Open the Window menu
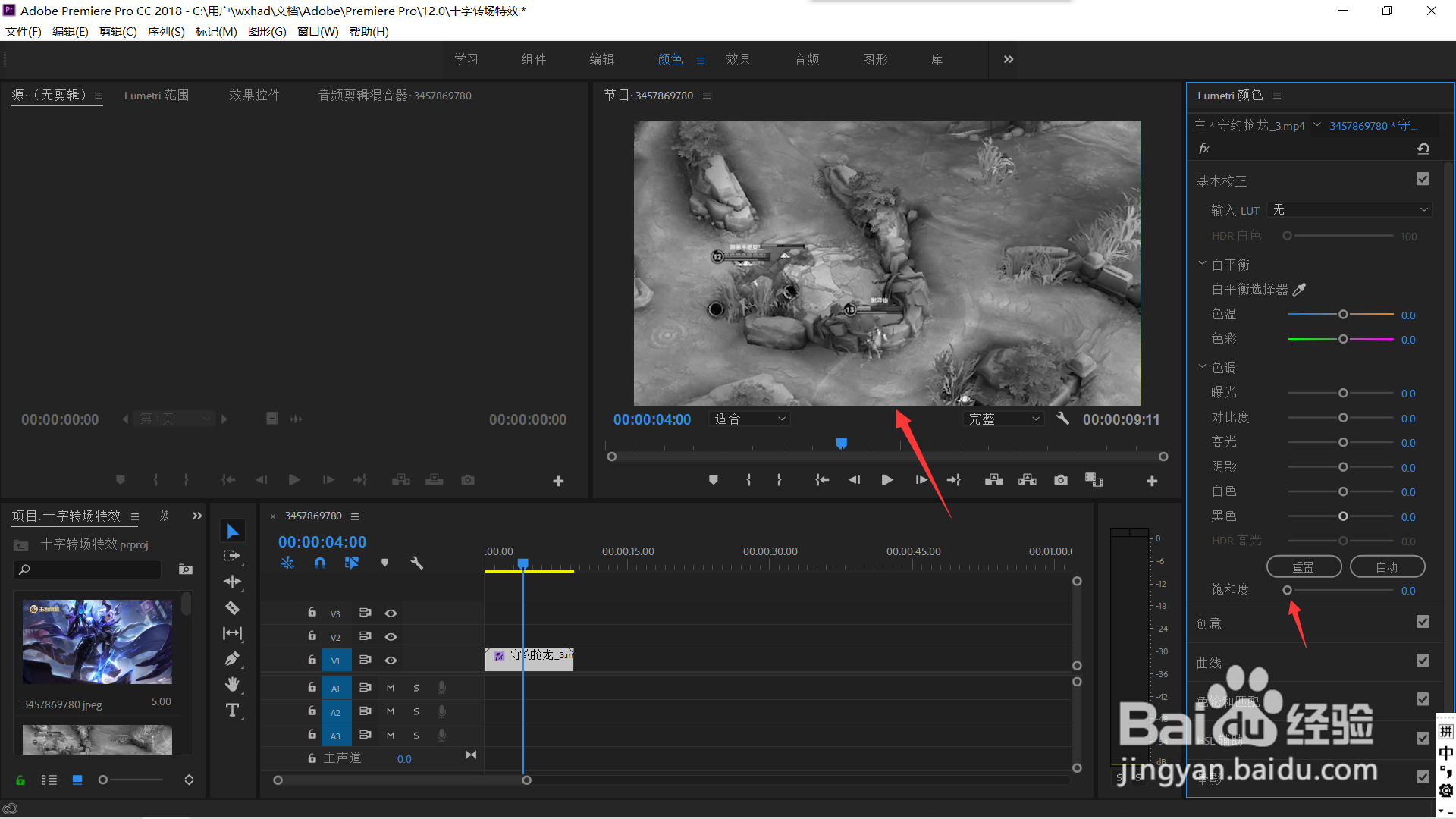This screenshot has width=1456, height=819. pyautogui.click(x=318, y=31)
